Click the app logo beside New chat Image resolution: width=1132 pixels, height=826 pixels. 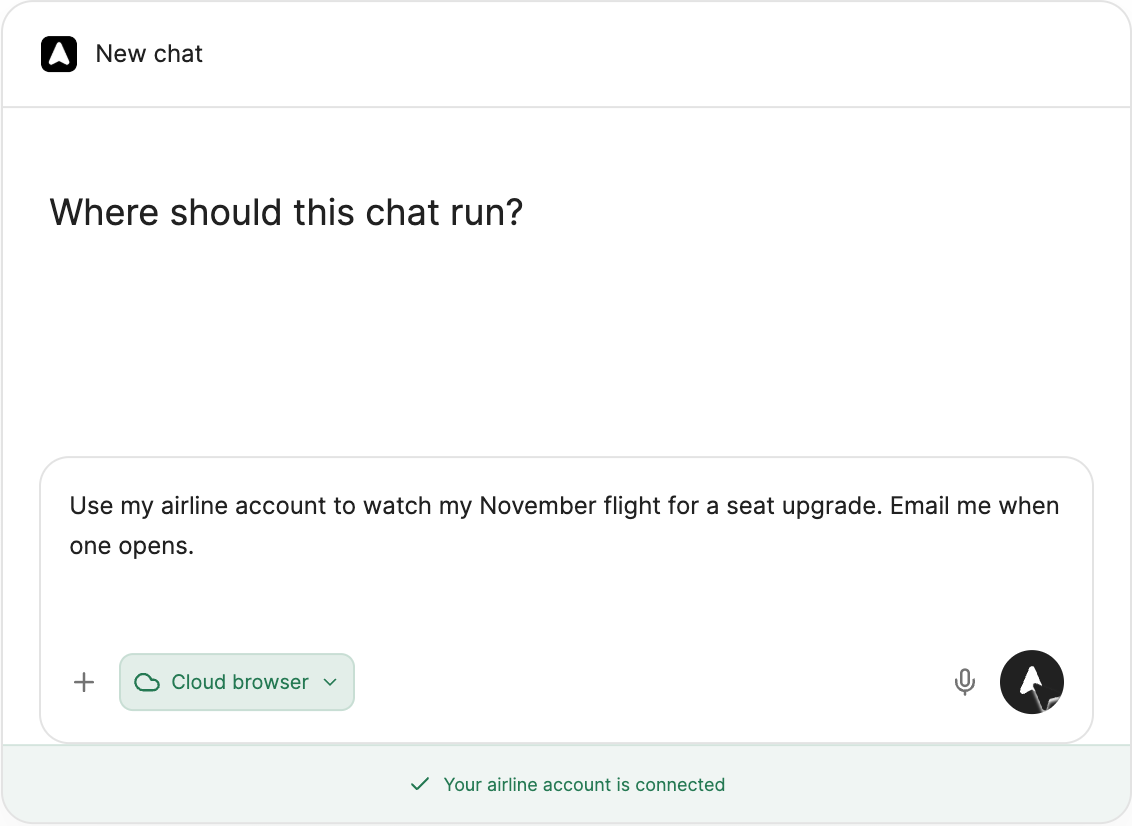tap(58, 54)
